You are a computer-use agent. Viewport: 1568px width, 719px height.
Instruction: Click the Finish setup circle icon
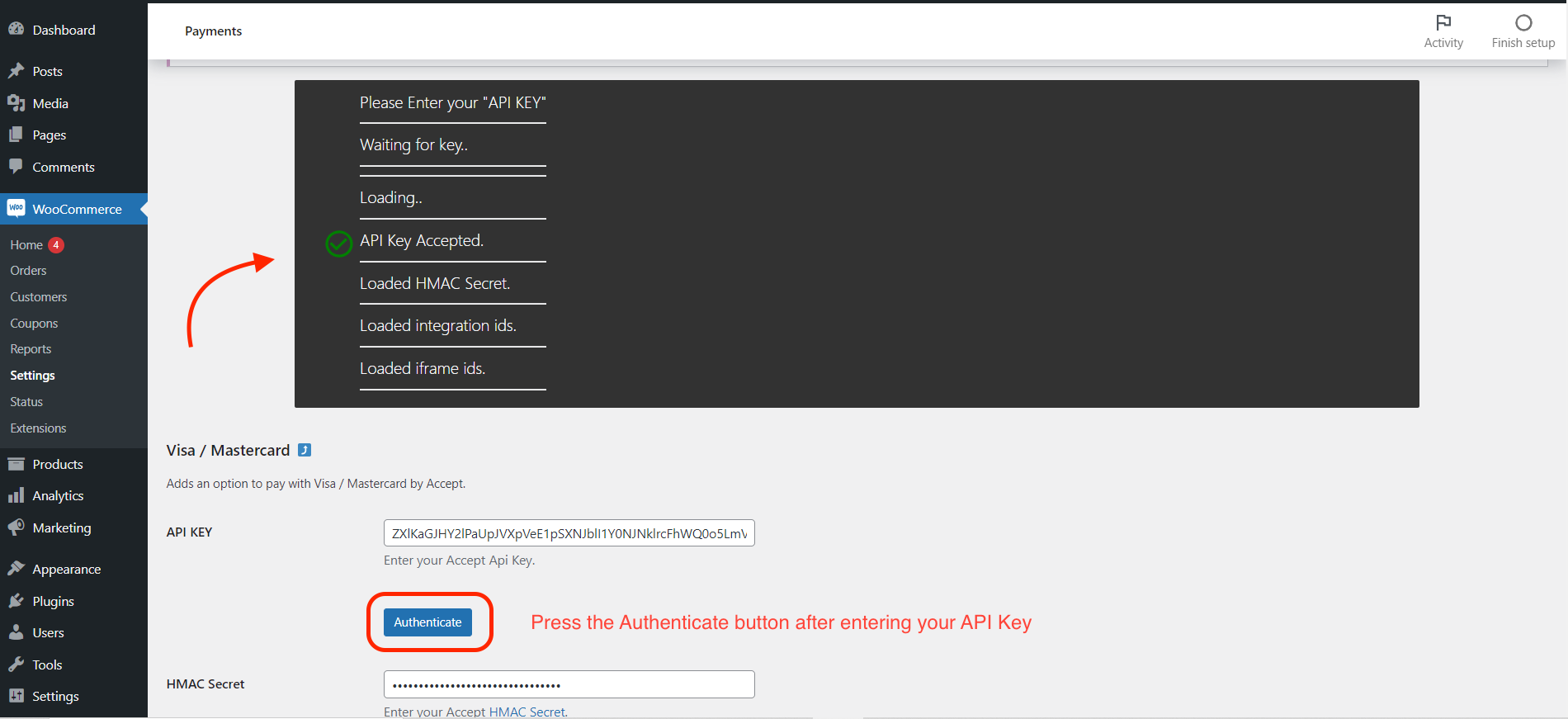(1523, 22)
